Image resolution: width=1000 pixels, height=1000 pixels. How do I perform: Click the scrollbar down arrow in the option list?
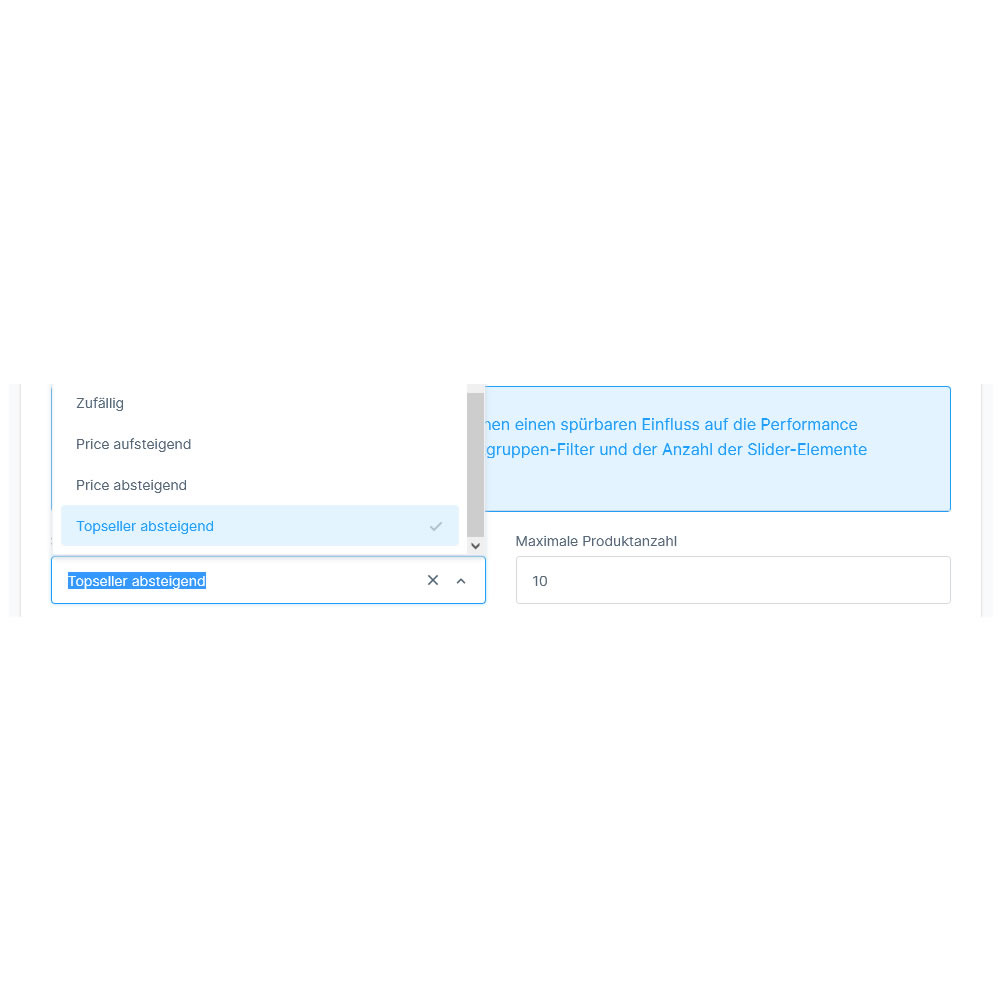point(475,546)
